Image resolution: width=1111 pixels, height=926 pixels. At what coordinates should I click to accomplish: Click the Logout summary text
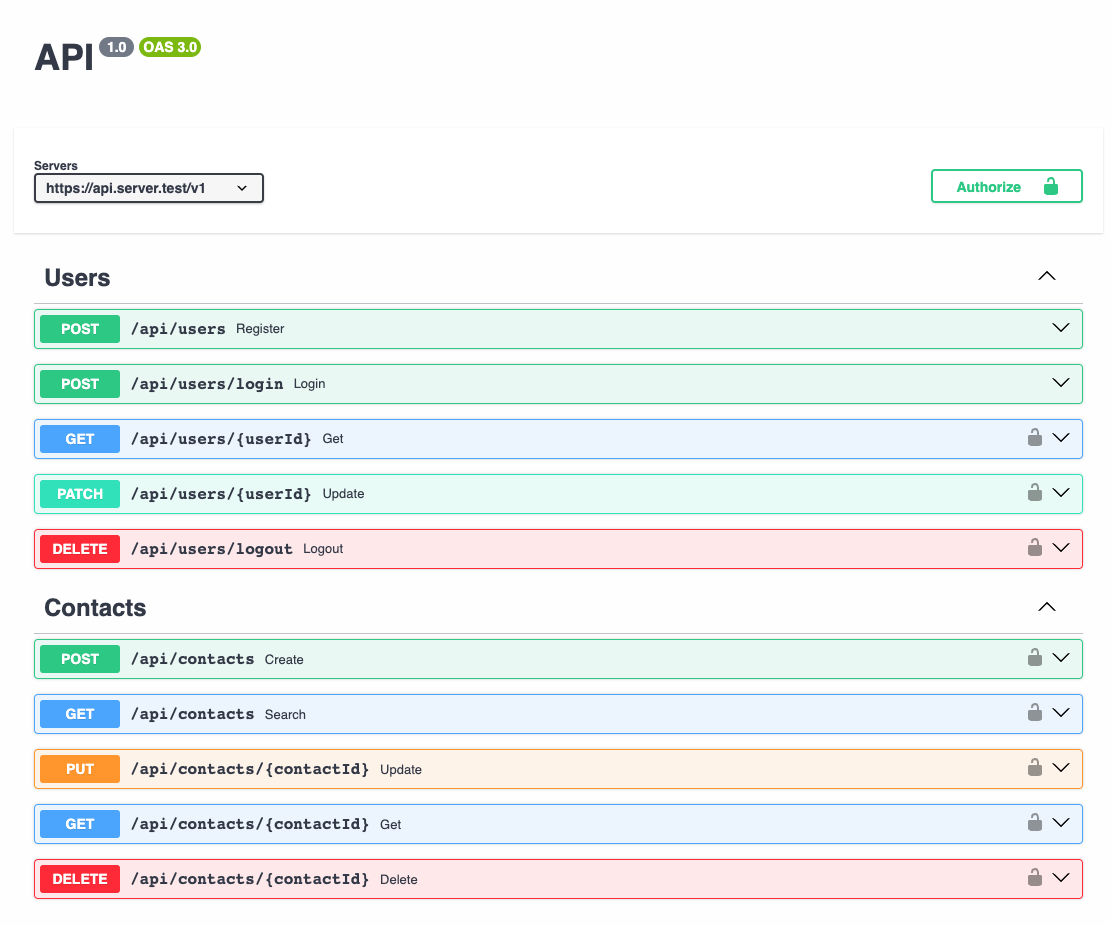pos(323,549)
